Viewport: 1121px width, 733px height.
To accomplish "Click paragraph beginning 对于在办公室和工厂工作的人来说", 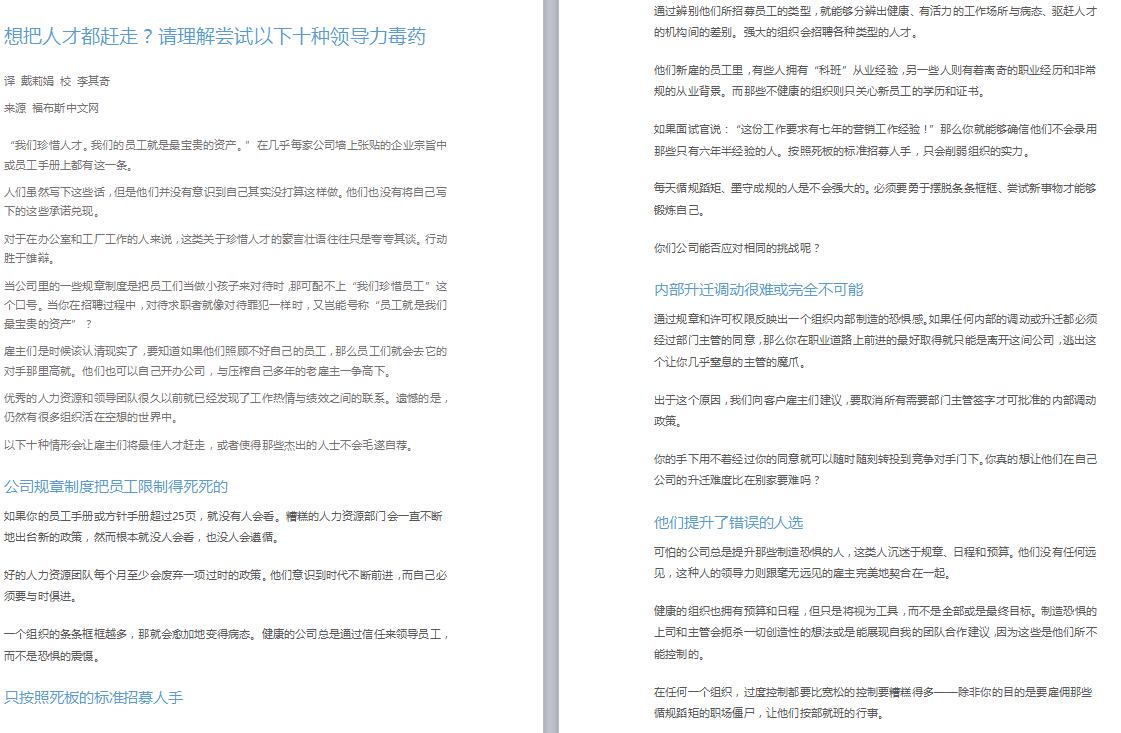I will tap(225, 248).
